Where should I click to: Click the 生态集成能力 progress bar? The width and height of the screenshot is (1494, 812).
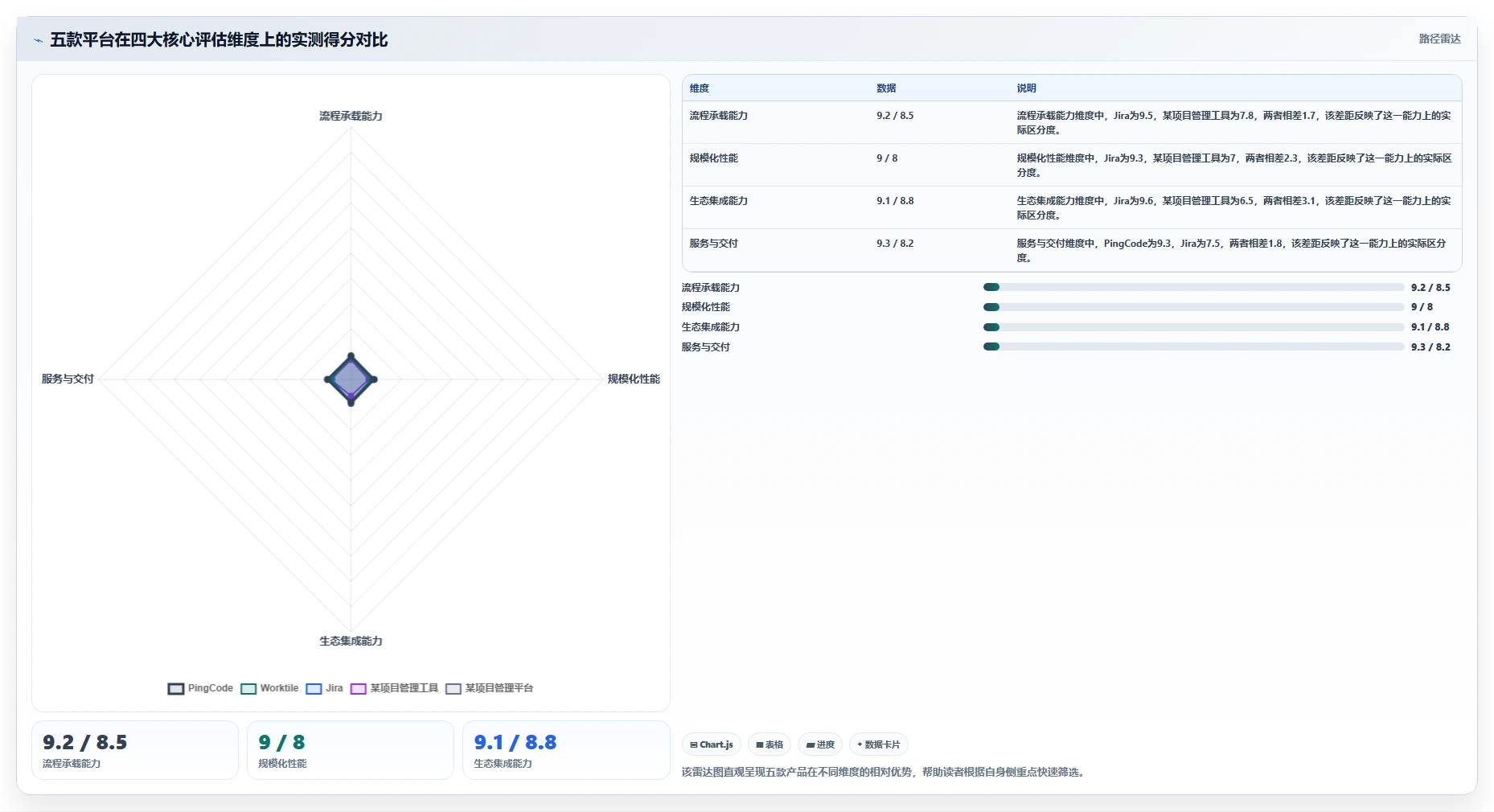(1193, 327)
